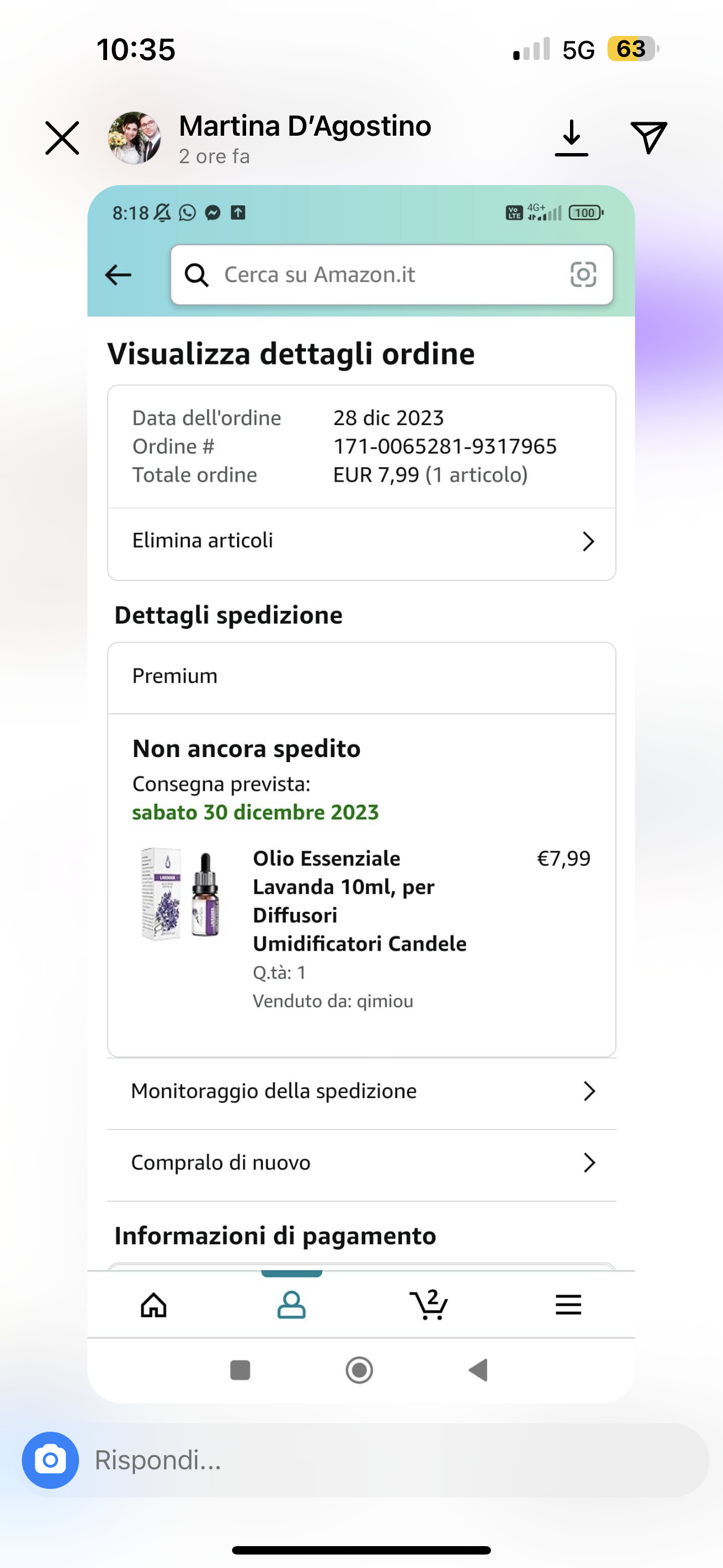Tap the lavender oil product thumbnail

pos(180,893)
